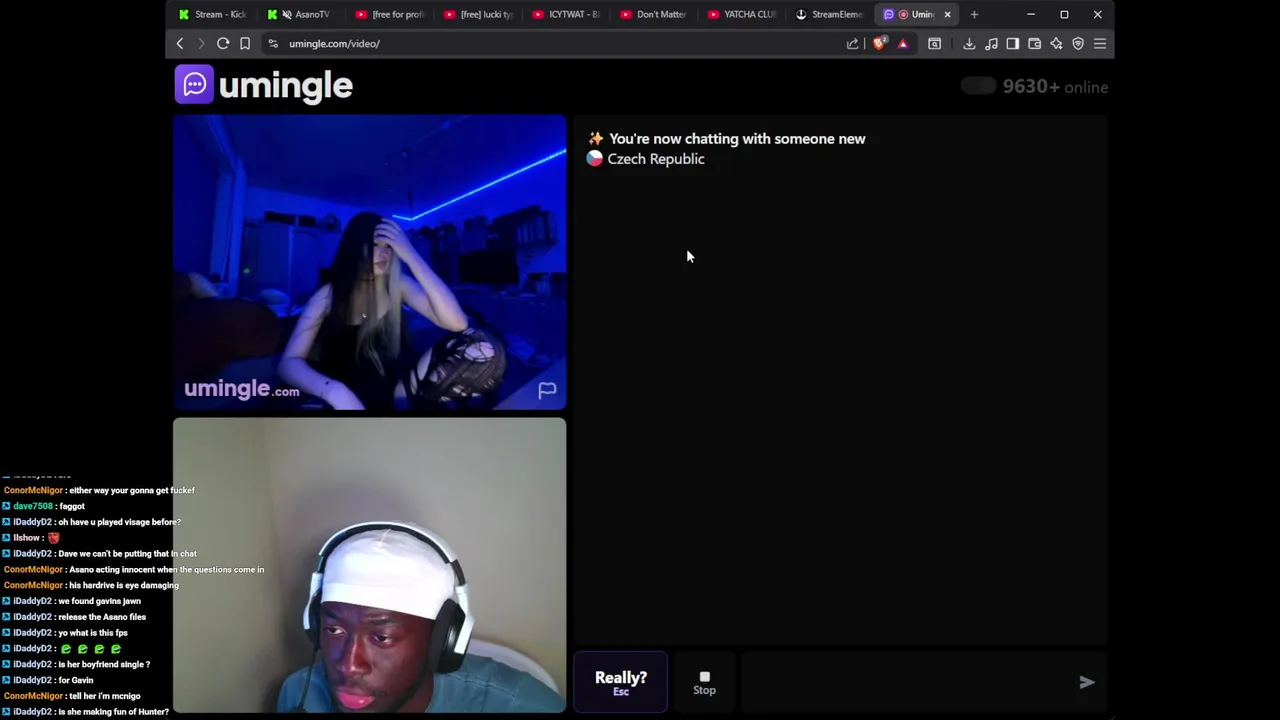
Task: Toggle the switch next to online count
Action: (978, 86)
